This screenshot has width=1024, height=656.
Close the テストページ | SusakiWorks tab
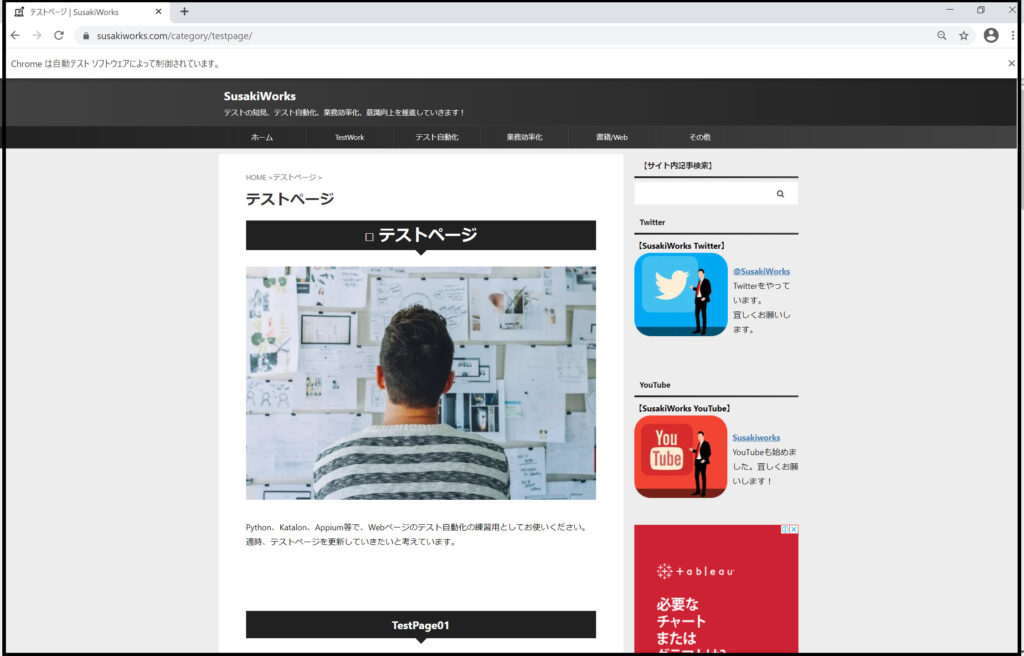(158, 12)
